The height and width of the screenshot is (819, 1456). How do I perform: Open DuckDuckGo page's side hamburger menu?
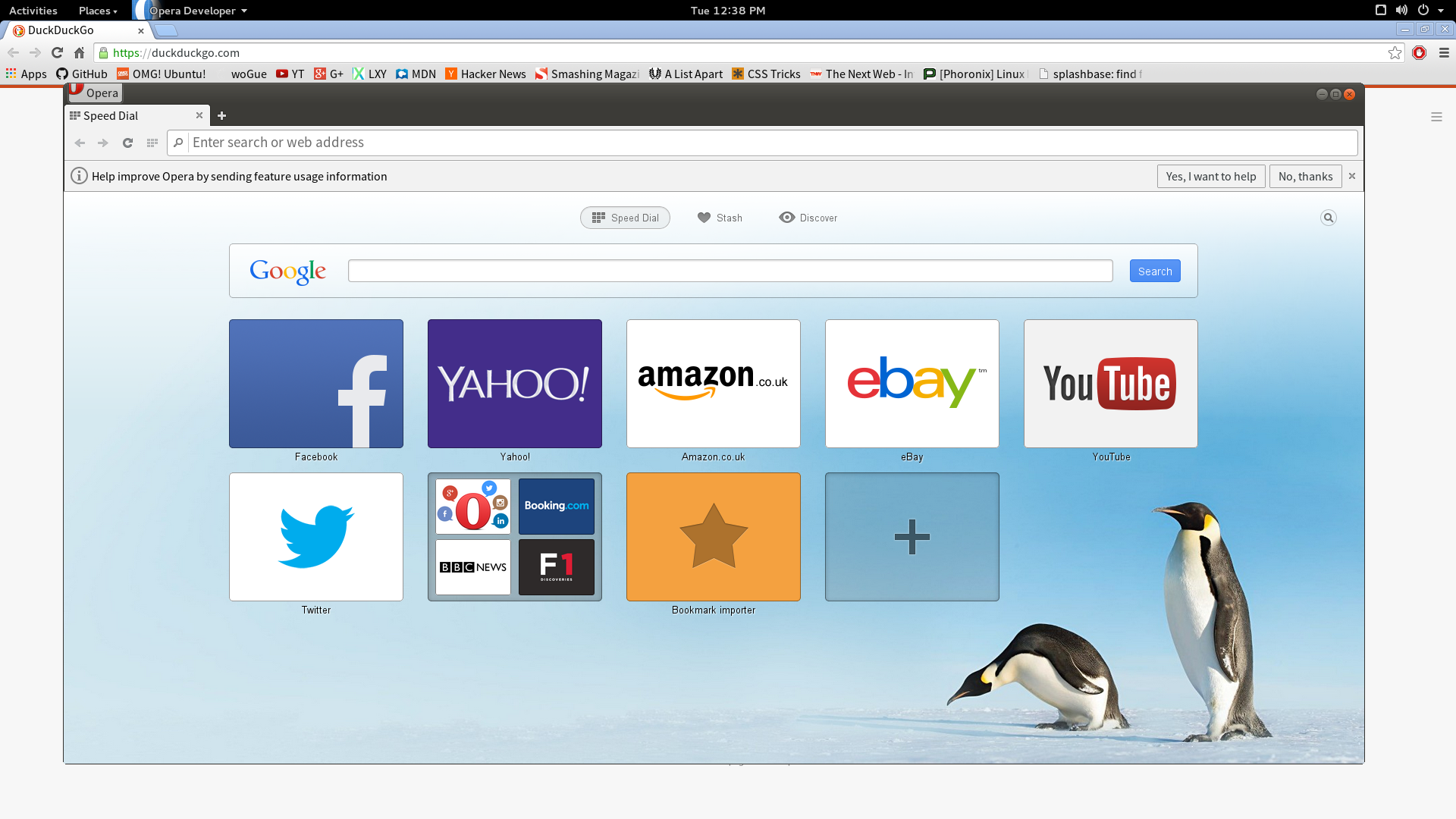[x=1436, y=117]
